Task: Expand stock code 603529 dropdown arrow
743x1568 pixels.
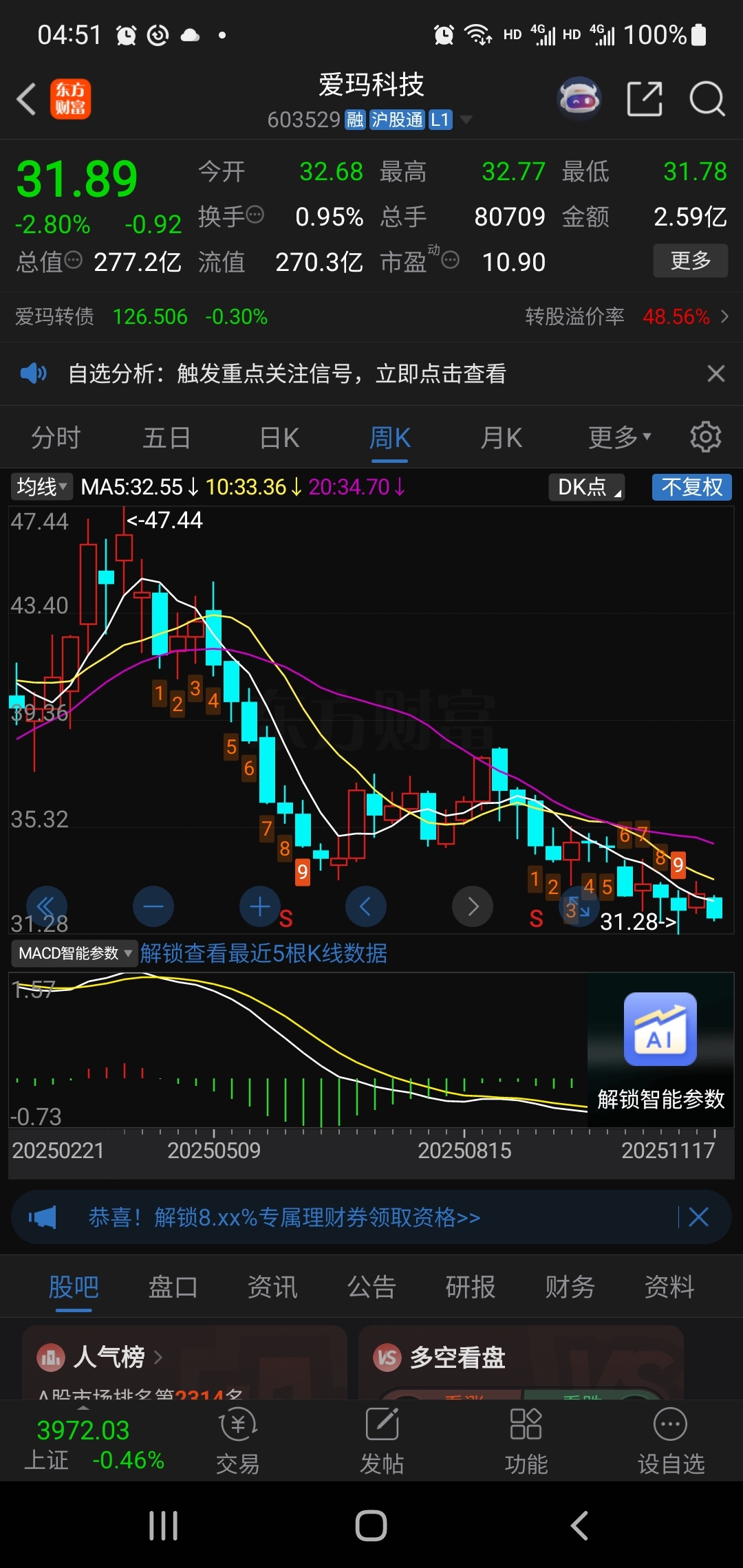Action: point(466,120)
